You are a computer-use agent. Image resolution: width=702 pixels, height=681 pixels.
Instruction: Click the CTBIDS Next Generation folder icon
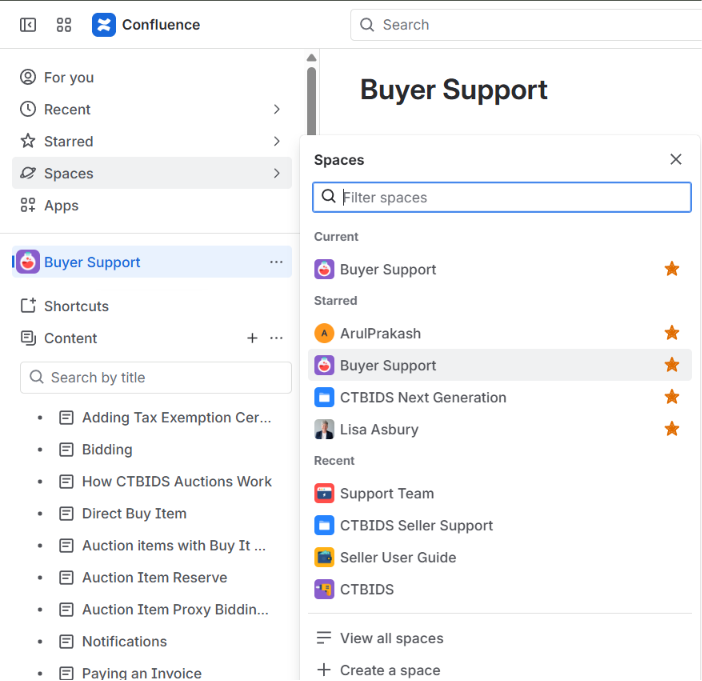[324, 398]
